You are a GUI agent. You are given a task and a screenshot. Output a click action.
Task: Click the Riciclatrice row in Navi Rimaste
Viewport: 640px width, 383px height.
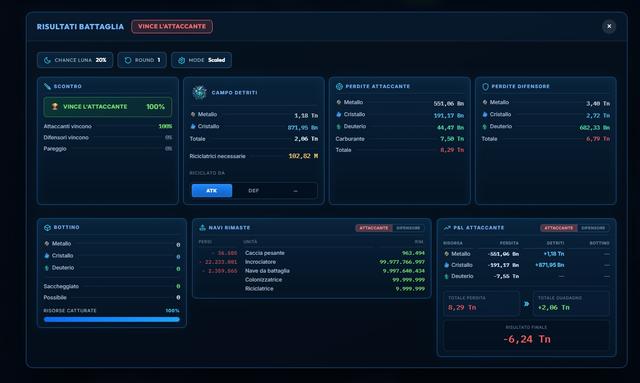tap(311, 289)
